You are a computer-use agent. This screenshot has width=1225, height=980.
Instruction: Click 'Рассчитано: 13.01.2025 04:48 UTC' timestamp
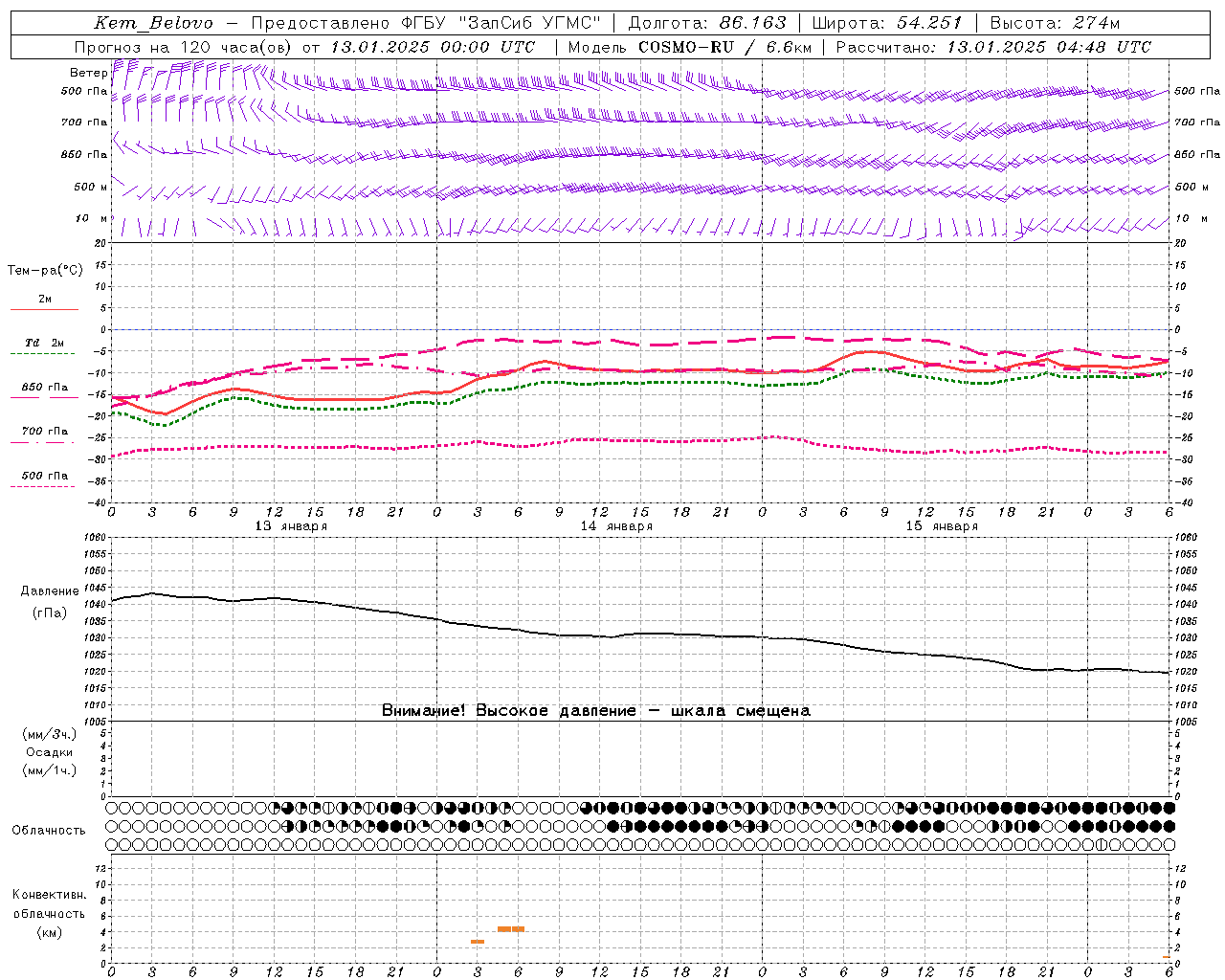993,47
